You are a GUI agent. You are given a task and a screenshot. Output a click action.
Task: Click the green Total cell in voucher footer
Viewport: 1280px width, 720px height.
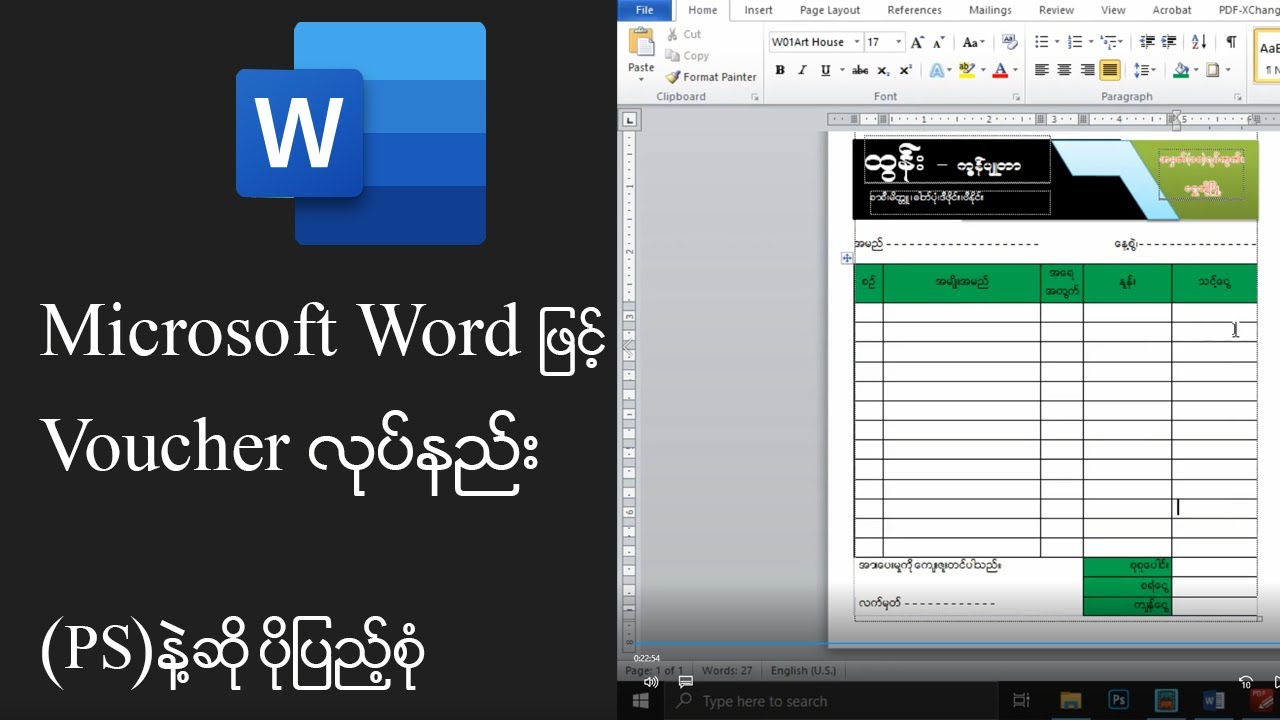1127,567
